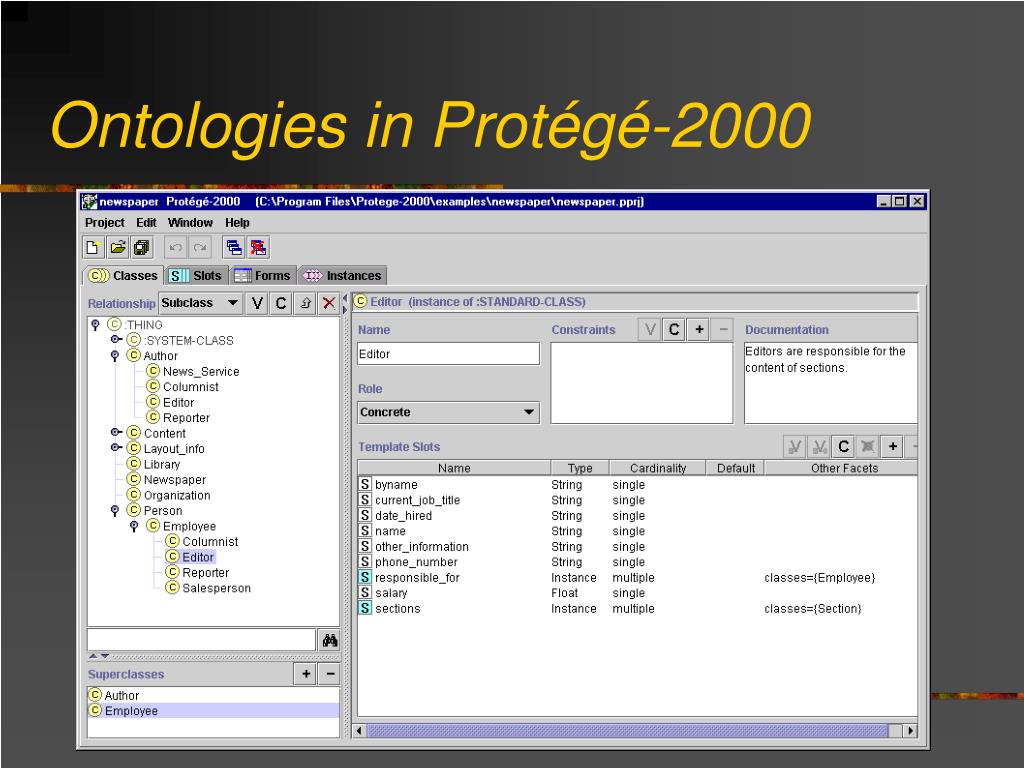Viewport: 1024px width, 768px height.
Task: Click View class button beside Subclass dropdown
Action: (257, 303)
